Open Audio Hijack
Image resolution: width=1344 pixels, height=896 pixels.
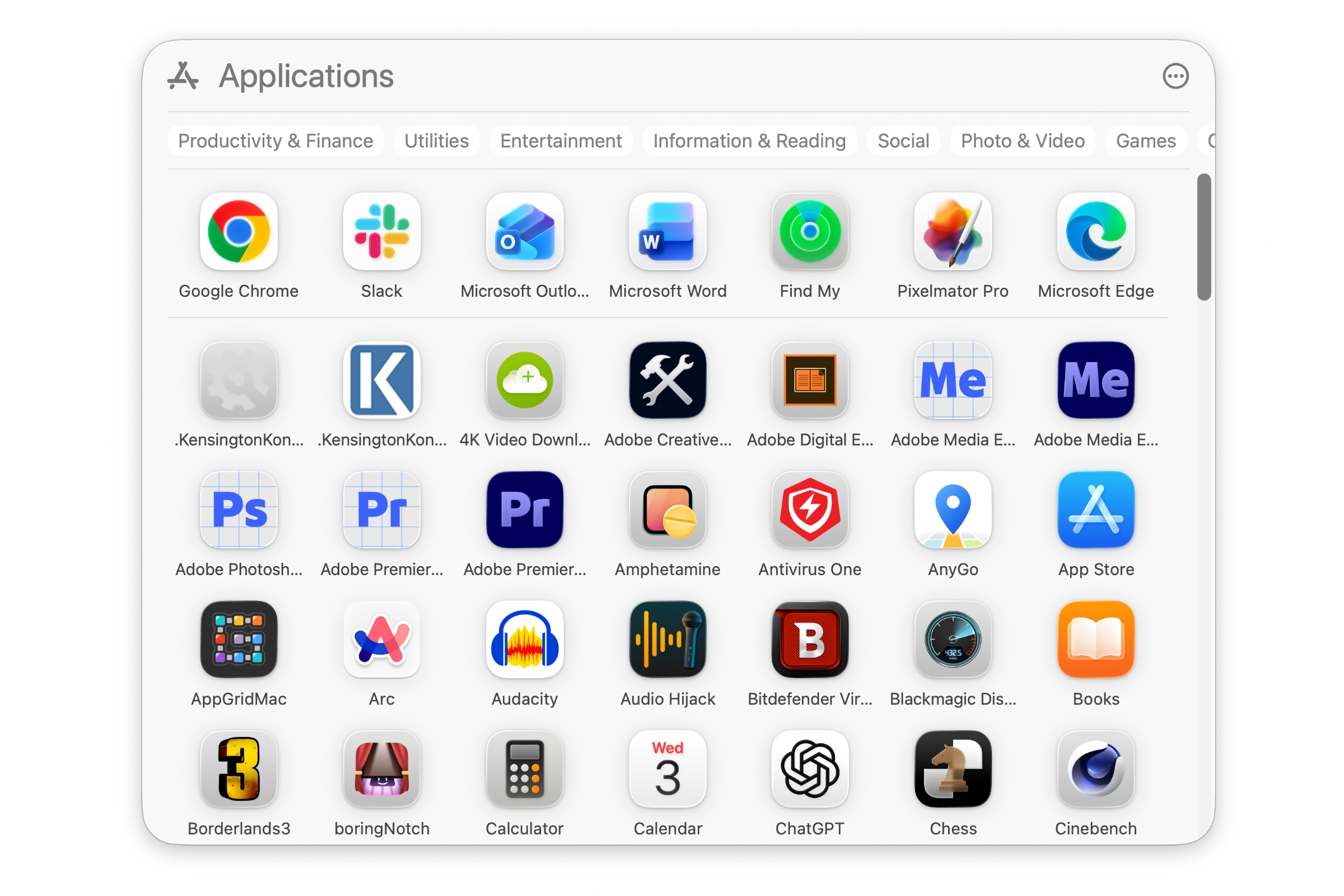pos(668,640)
